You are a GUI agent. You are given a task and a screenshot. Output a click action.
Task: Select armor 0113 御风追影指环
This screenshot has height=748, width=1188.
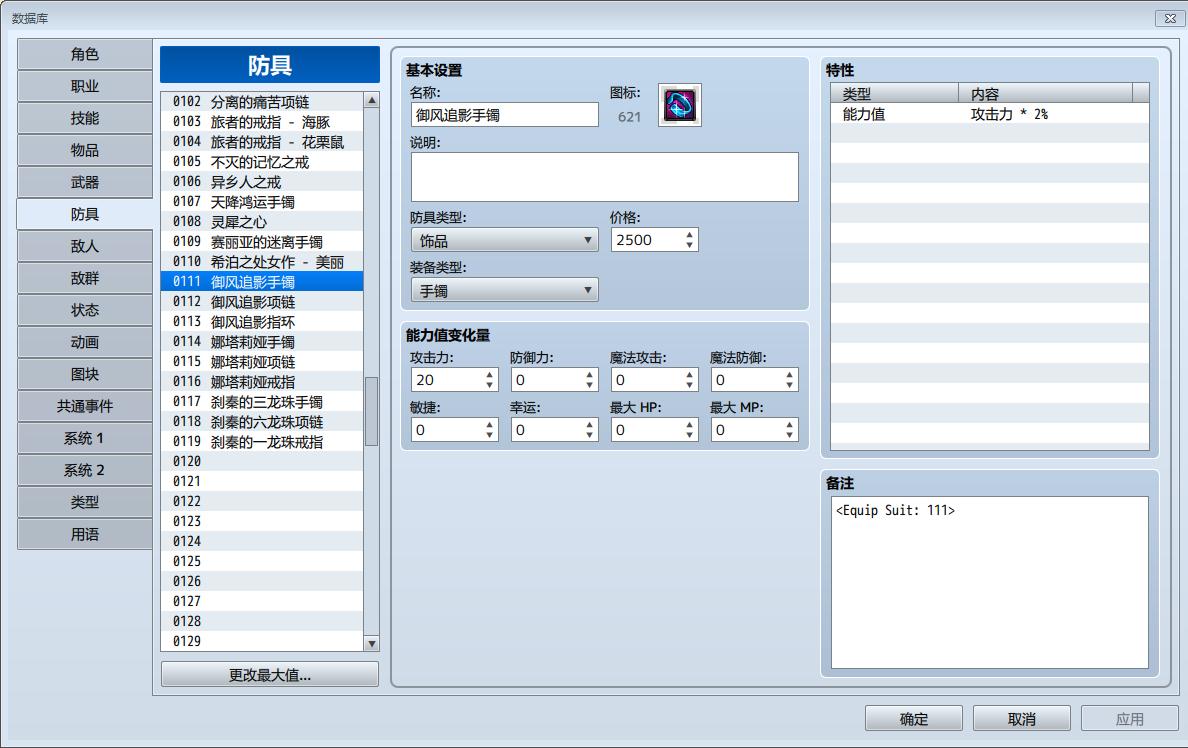(x=262, y=321)
